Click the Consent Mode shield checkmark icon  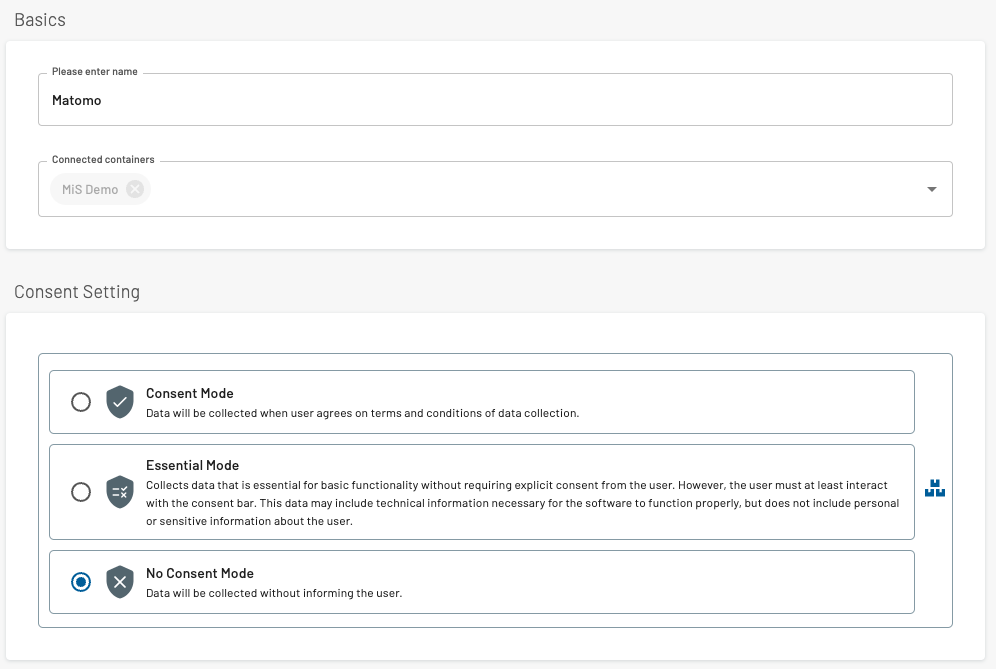(120, 402)
